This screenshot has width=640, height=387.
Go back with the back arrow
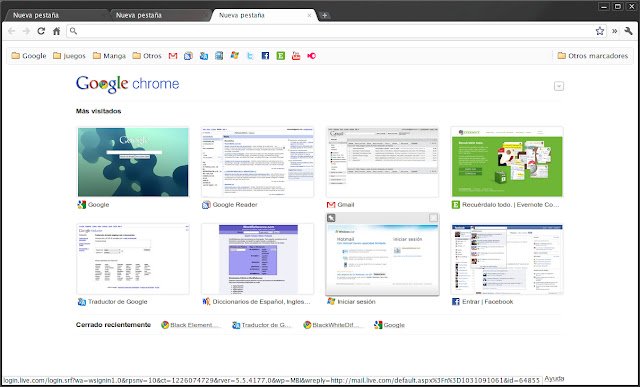[11, 31]
